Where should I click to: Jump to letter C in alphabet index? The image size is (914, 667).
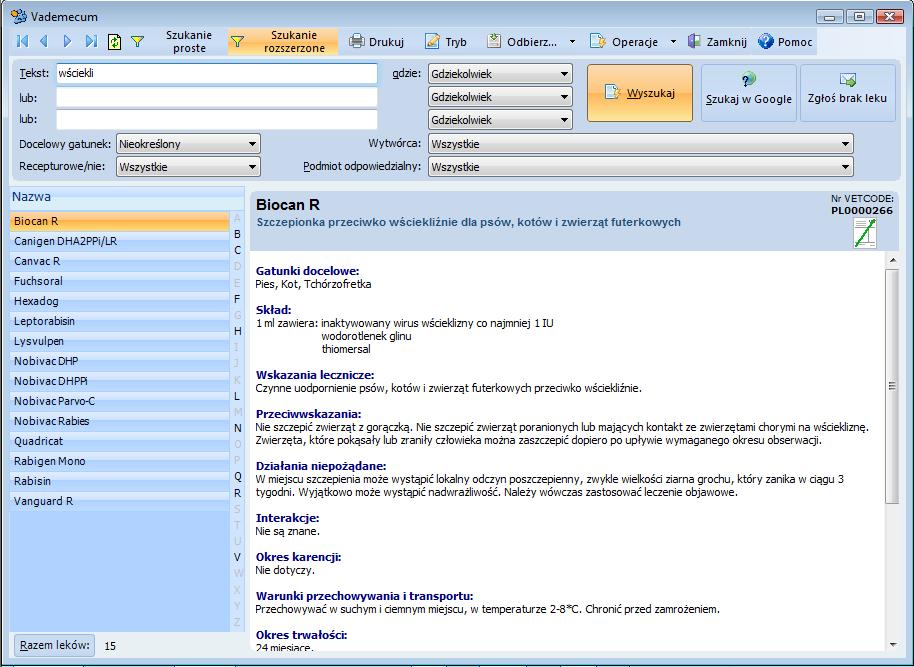(x=237, y=250)
